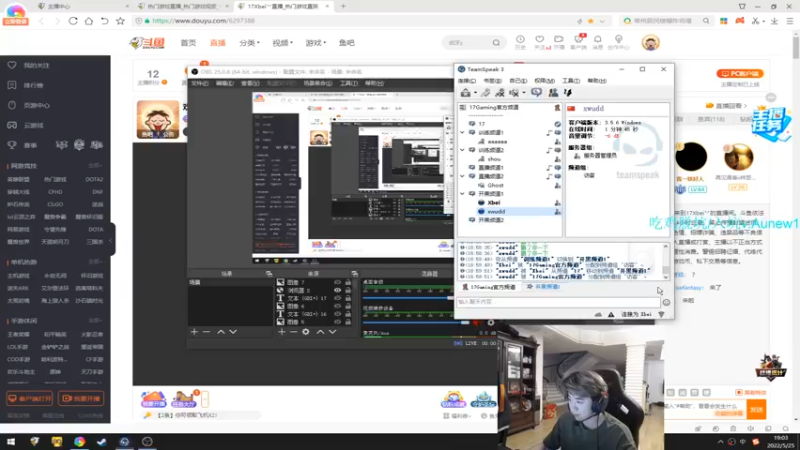Toggle visibility of 文本 (GDI+) 16 source

pos(337,314)
